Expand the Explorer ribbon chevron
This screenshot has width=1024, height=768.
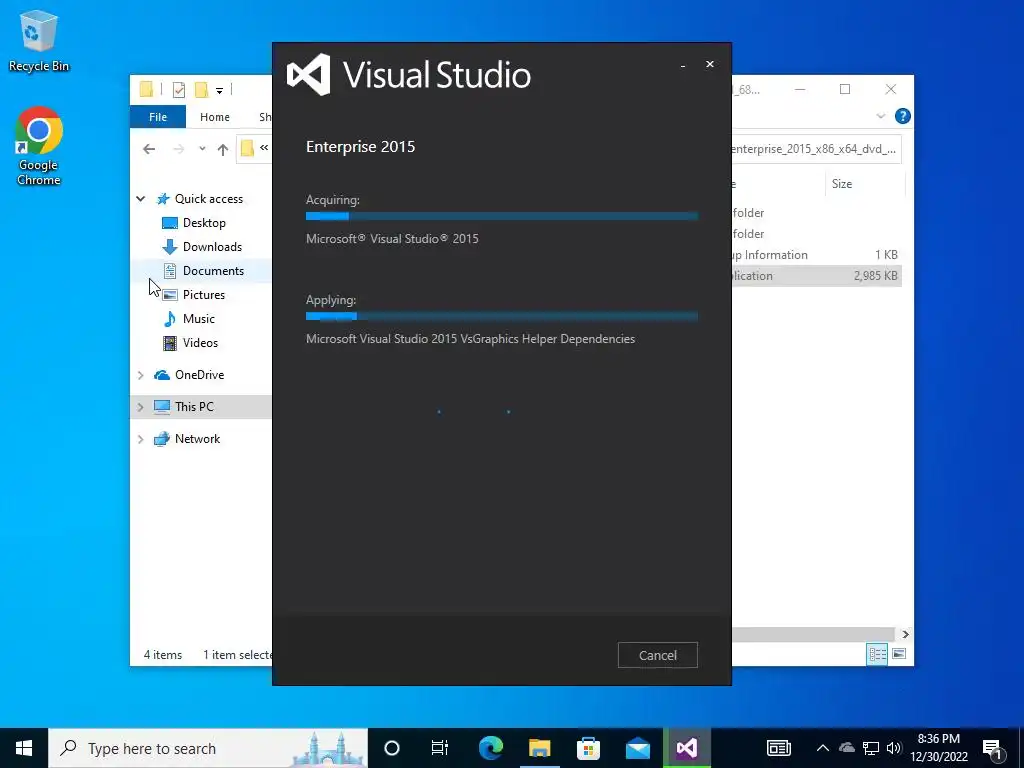pos(880,116)
